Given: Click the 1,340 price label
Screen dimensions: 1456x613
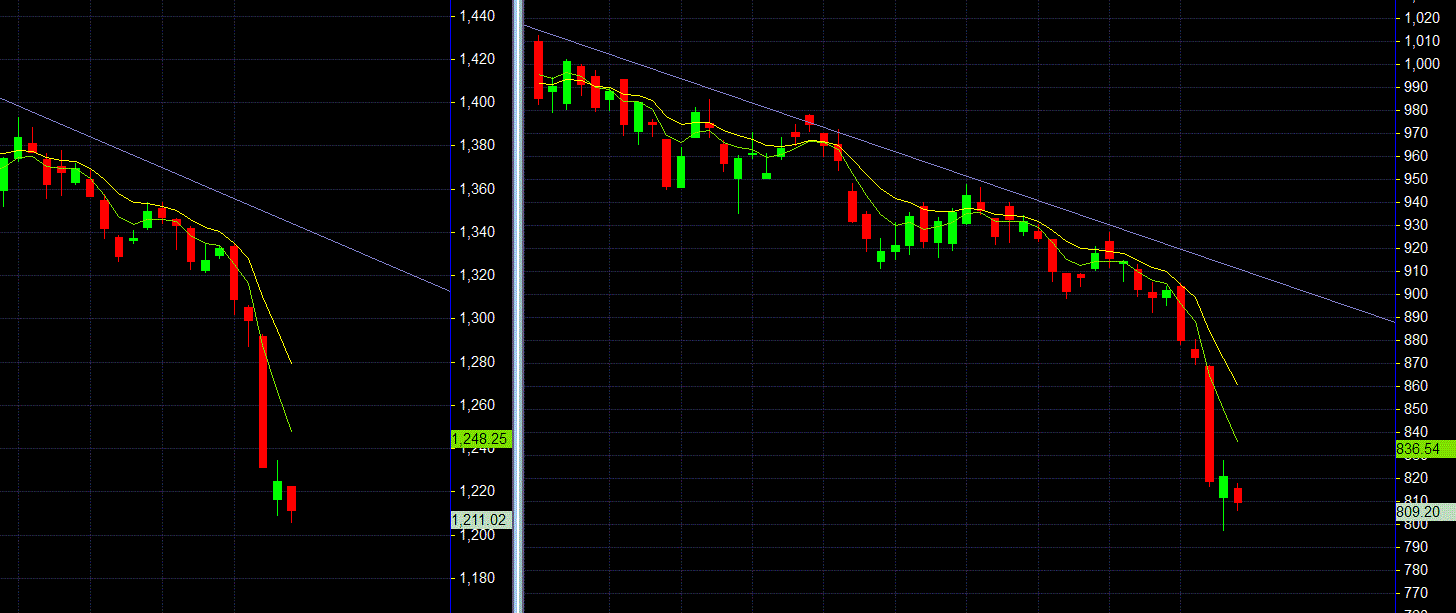Looking at the screenshot, I should pos(476,232).
